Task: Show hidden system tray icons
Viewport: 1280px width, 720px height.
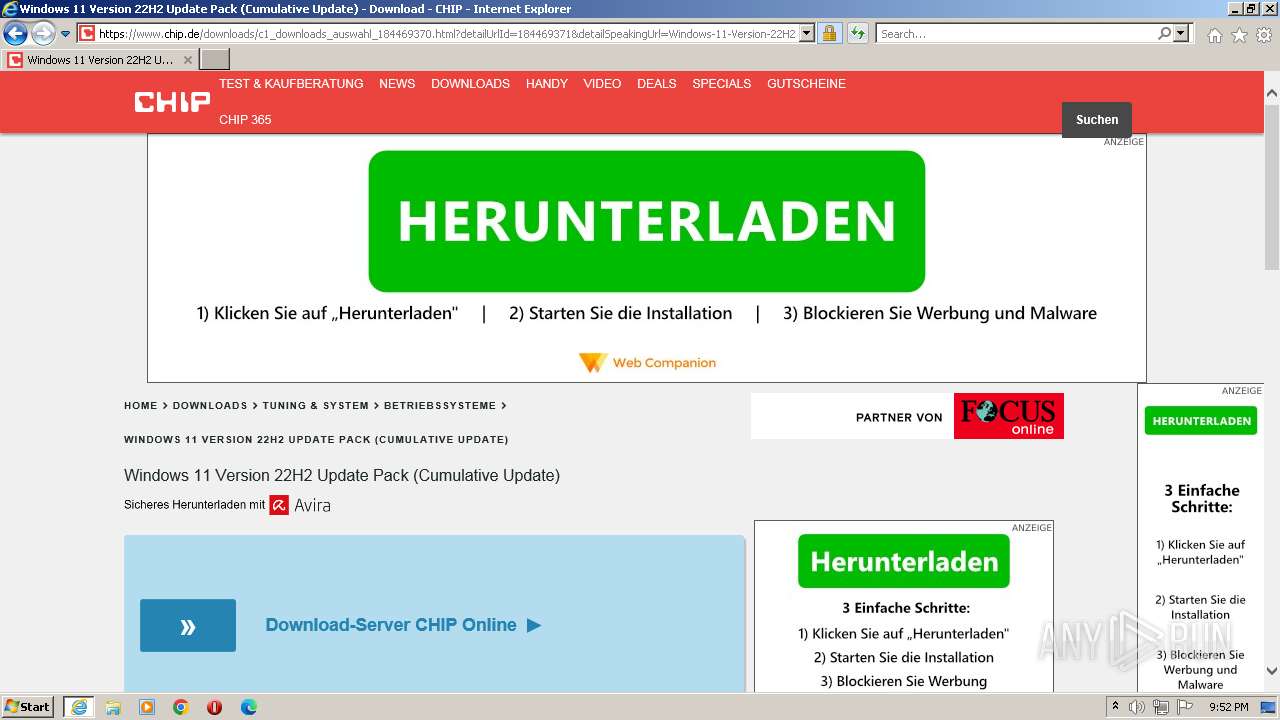Action: click(1116, 707)
